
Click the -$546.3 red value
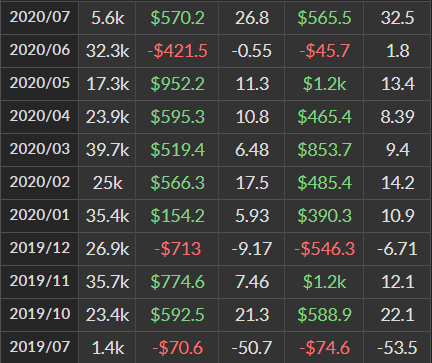[x=324, y=249]
